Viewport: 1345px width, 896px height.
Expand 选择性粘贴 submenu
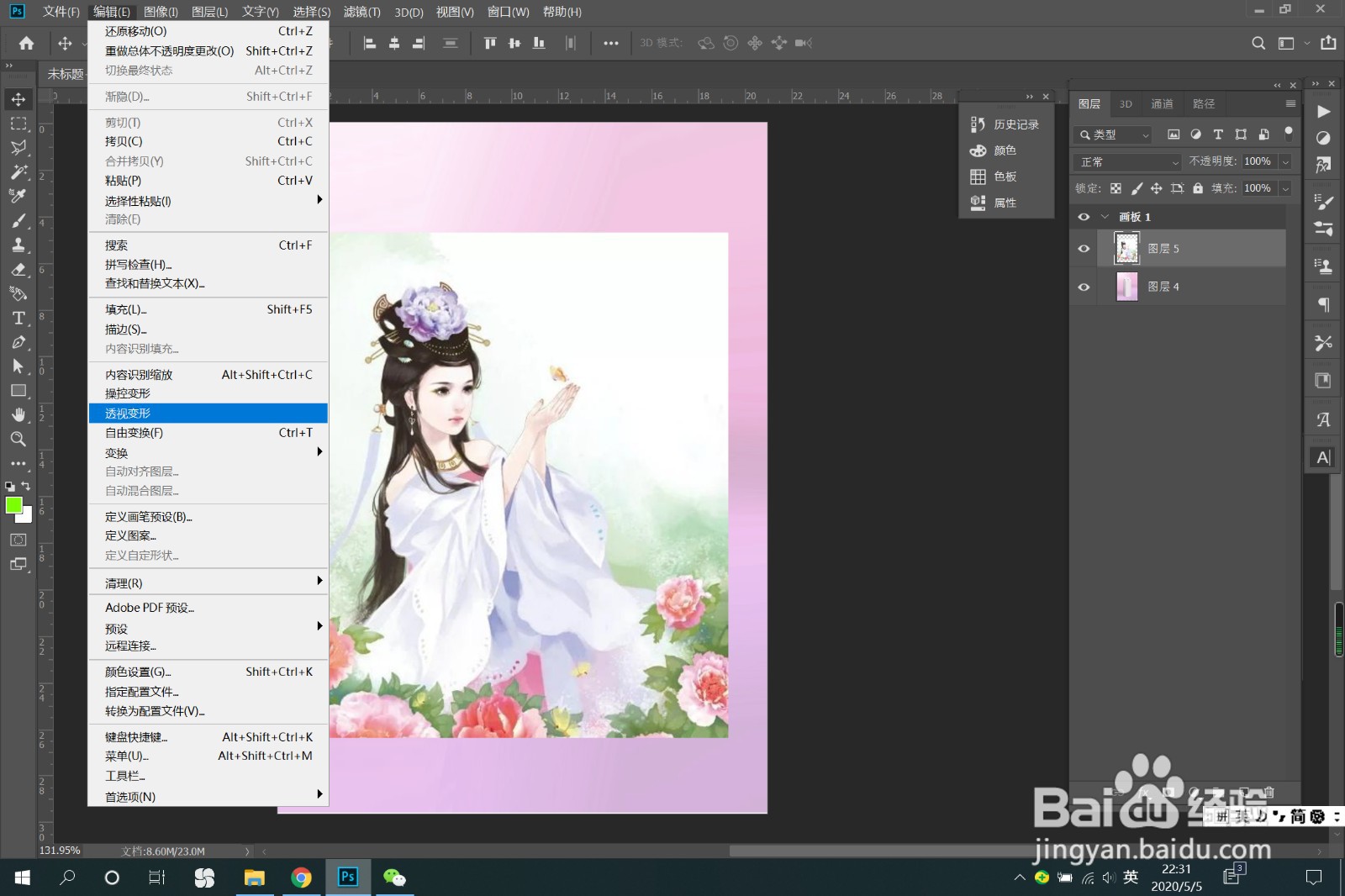pyautogui.click(x=208, y=200)
